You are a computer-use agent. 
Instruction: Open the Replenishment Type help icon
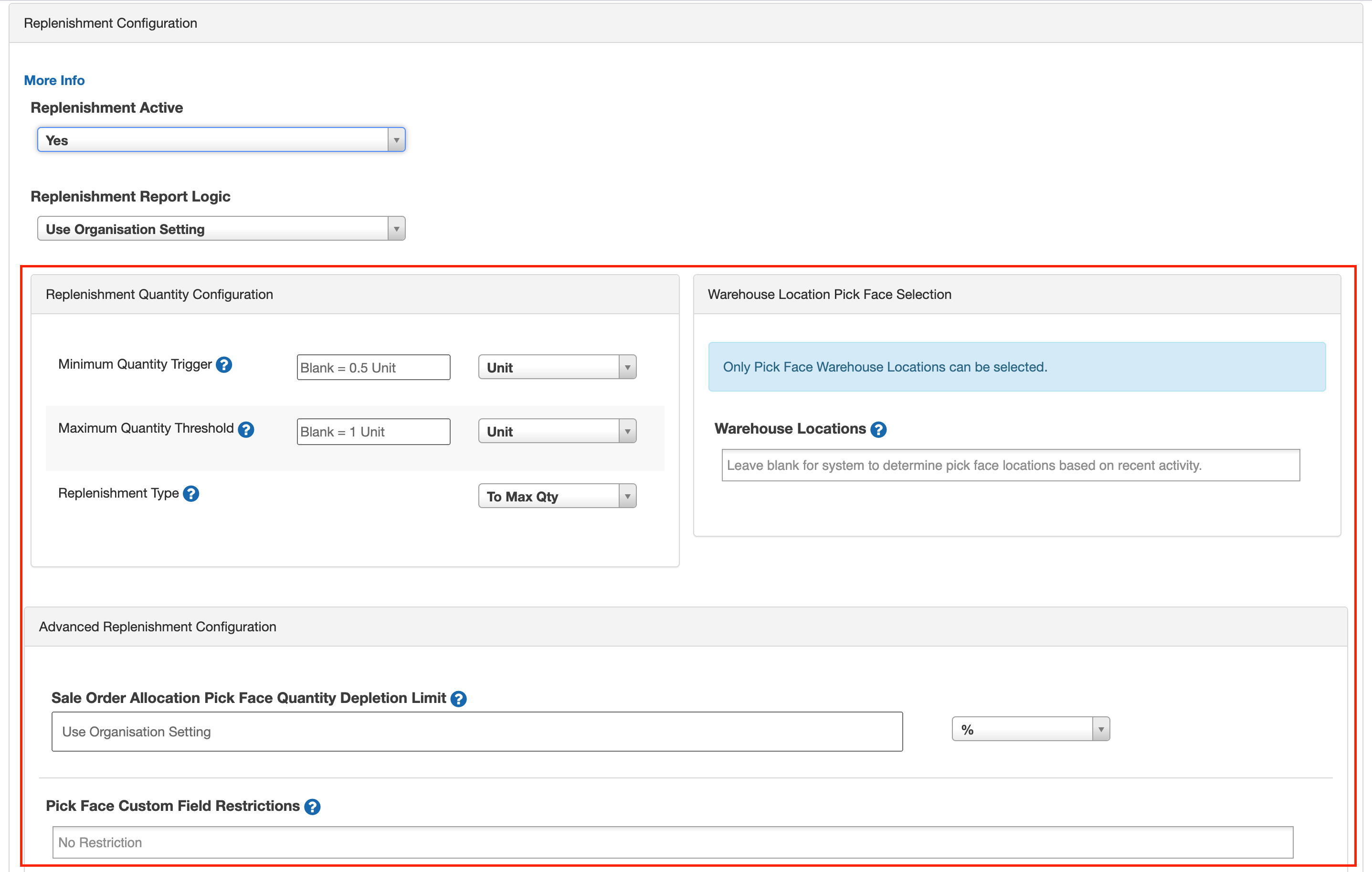[x=191, y=494]
